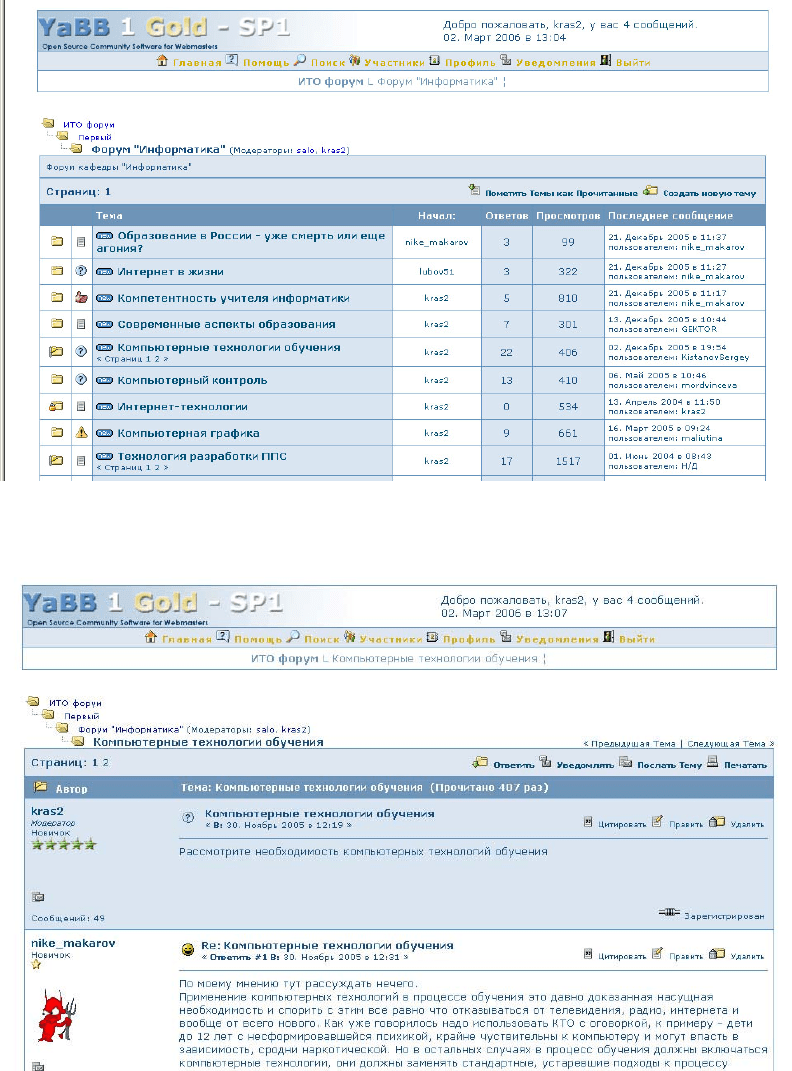Click the Форум "Информатика" breadcrumb on the topic page
The width and height of the screenshot is (792, 1071).
click(x=130, y=729)
